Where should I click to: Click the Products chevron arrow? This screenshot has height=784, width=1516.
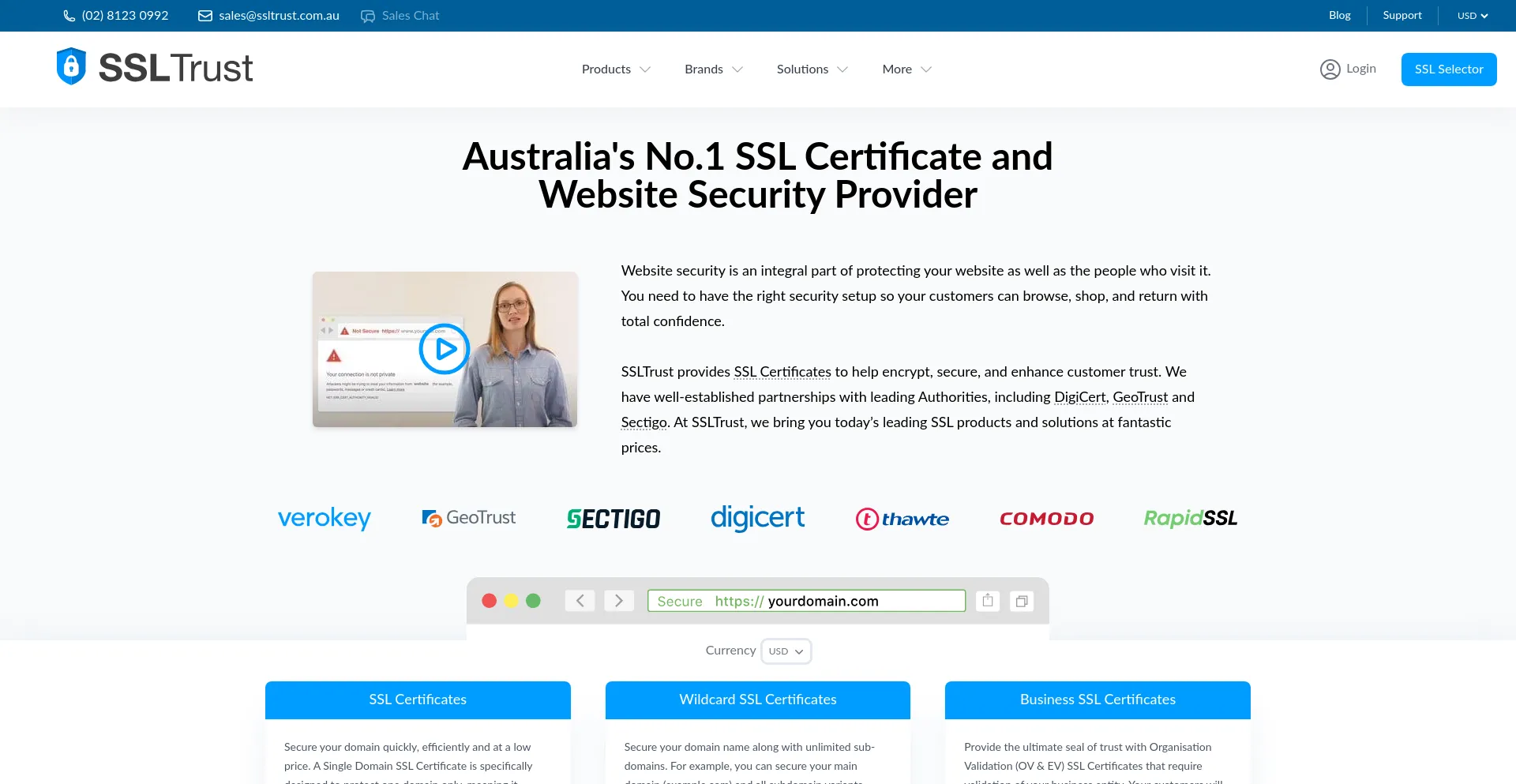(x=645, y=69)
